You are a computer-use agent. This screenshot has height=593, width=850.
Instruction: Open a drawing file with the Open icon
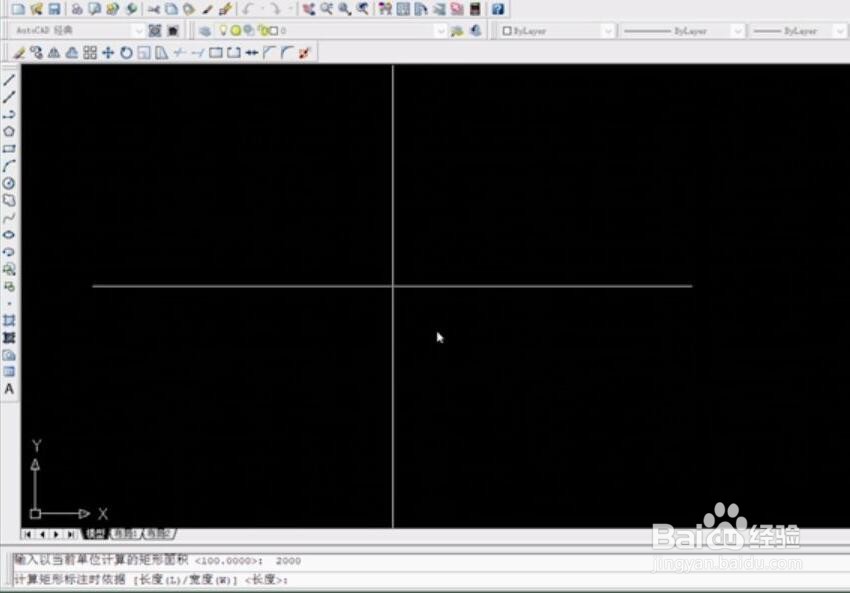(x=36, y=9)
